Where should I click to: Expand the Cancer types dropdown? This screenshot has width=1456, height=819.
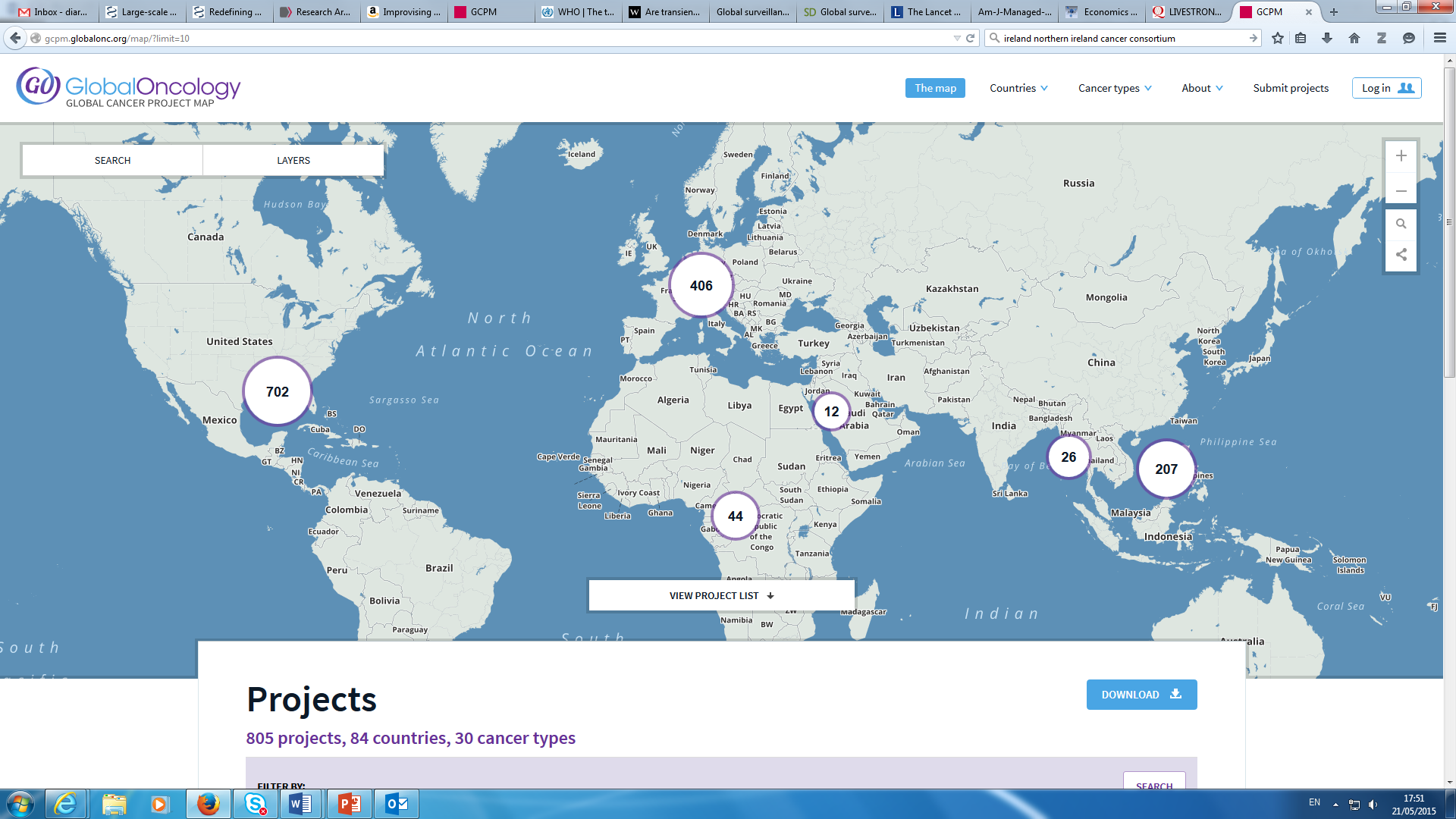1115,88
